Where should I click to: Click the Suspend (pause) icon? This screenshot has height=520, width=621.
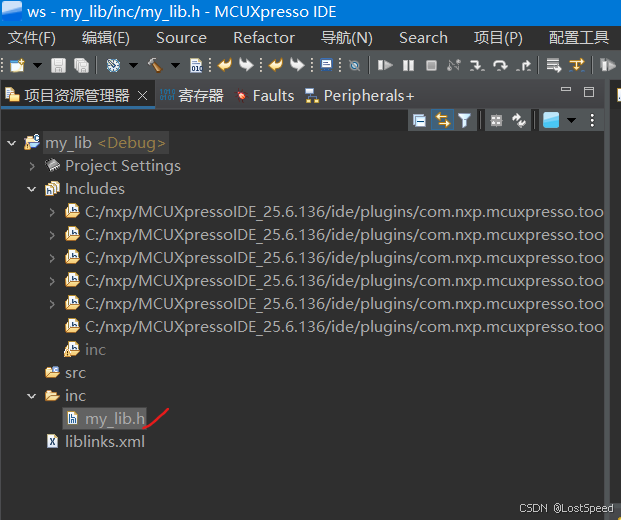click(408, 65)
